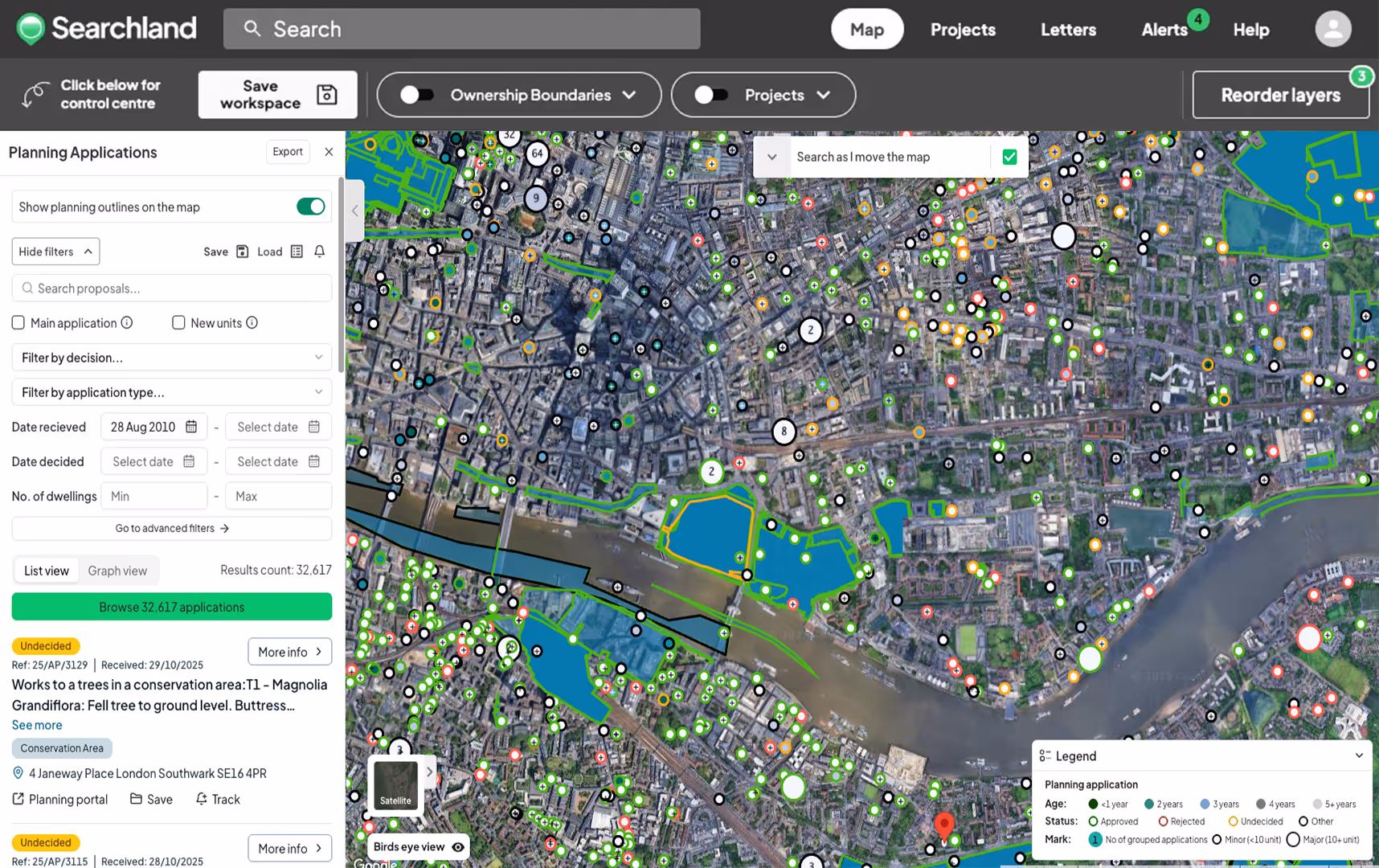The height and width of the screenshot is (868, 1379).
Task: Collapse the Legend panel chevron
Action: coord(1360,755)
